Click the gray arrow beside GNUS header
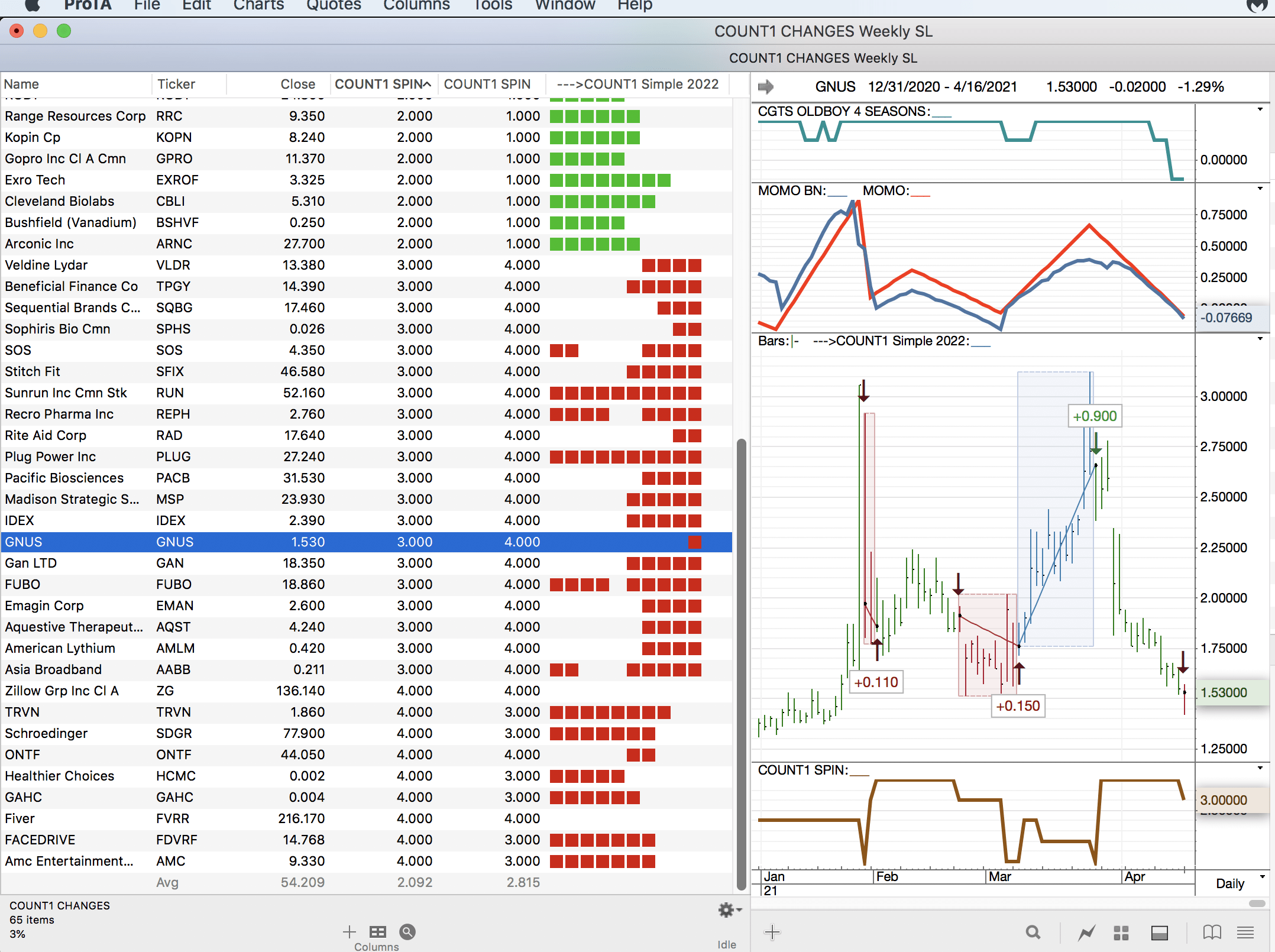 coord(766,87)
